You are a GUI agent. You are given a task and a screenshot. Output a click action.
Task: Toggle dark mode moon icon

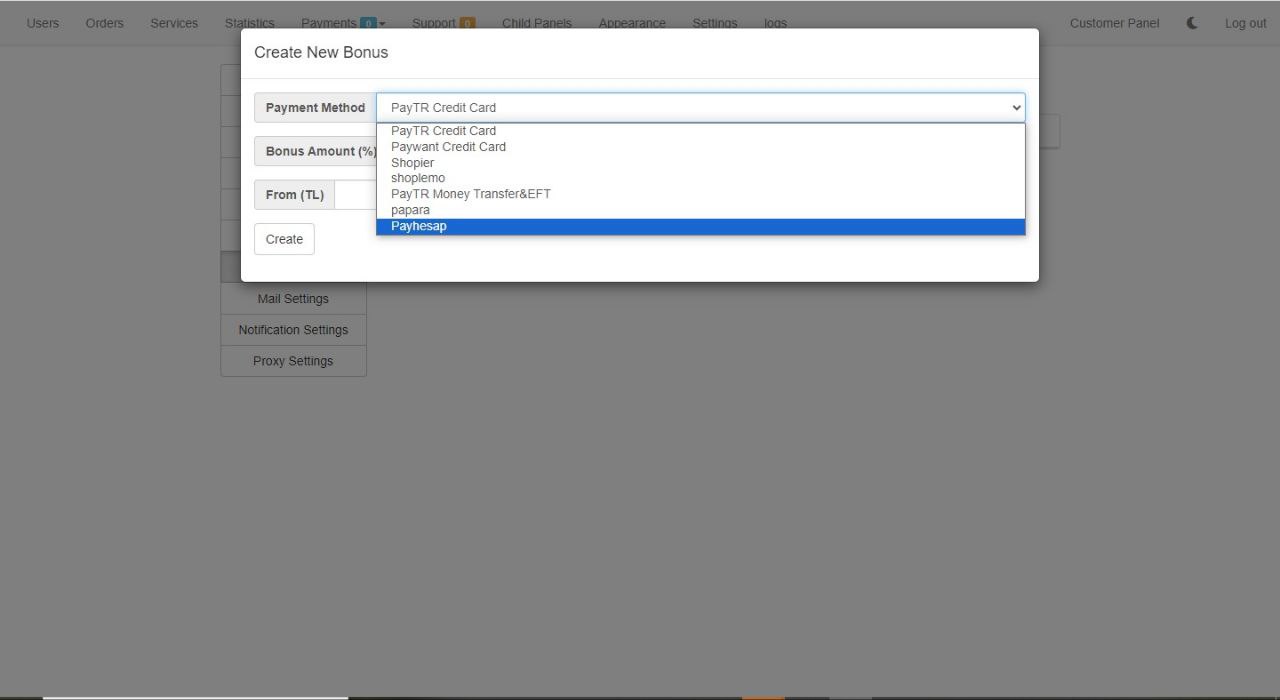pyautogui.click(x=1192, y=23)
